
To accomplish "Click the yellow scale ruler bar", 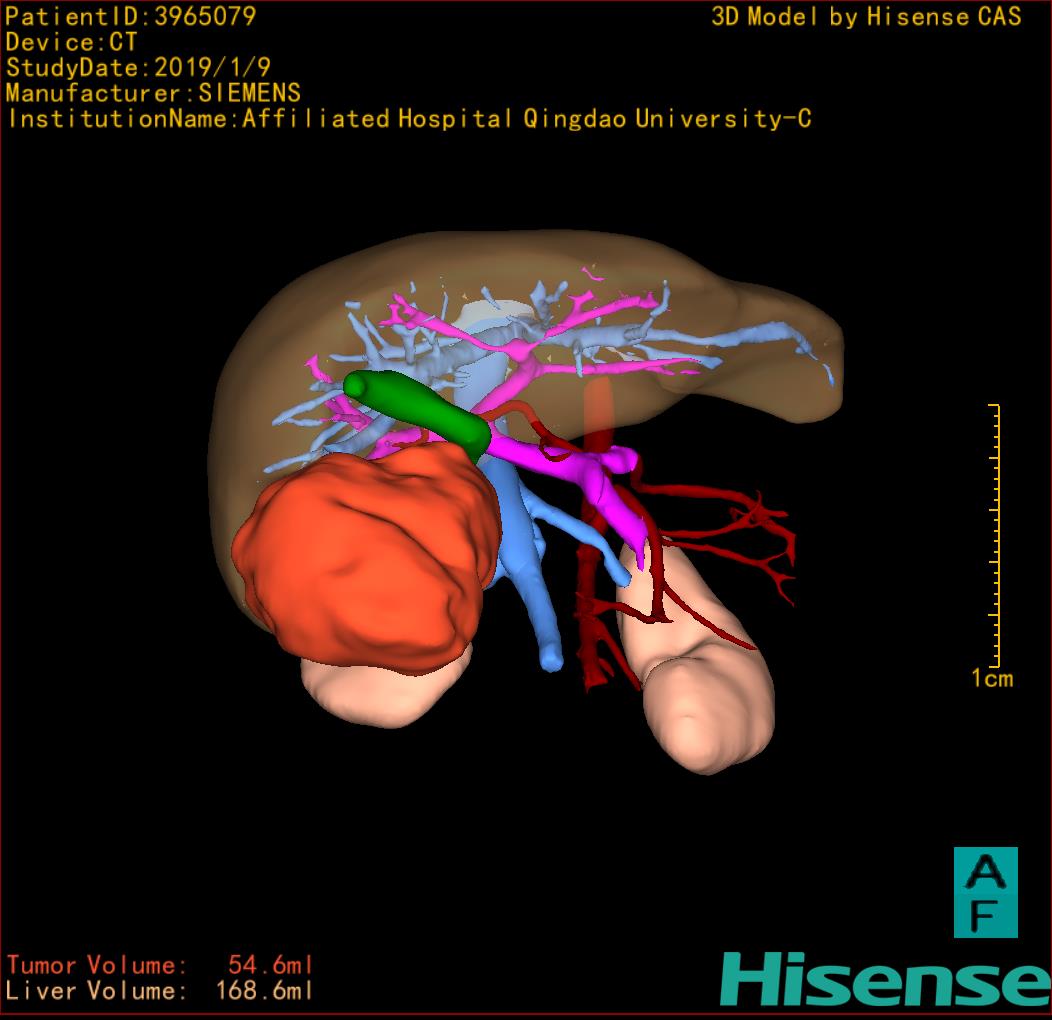I will point(995,535).
